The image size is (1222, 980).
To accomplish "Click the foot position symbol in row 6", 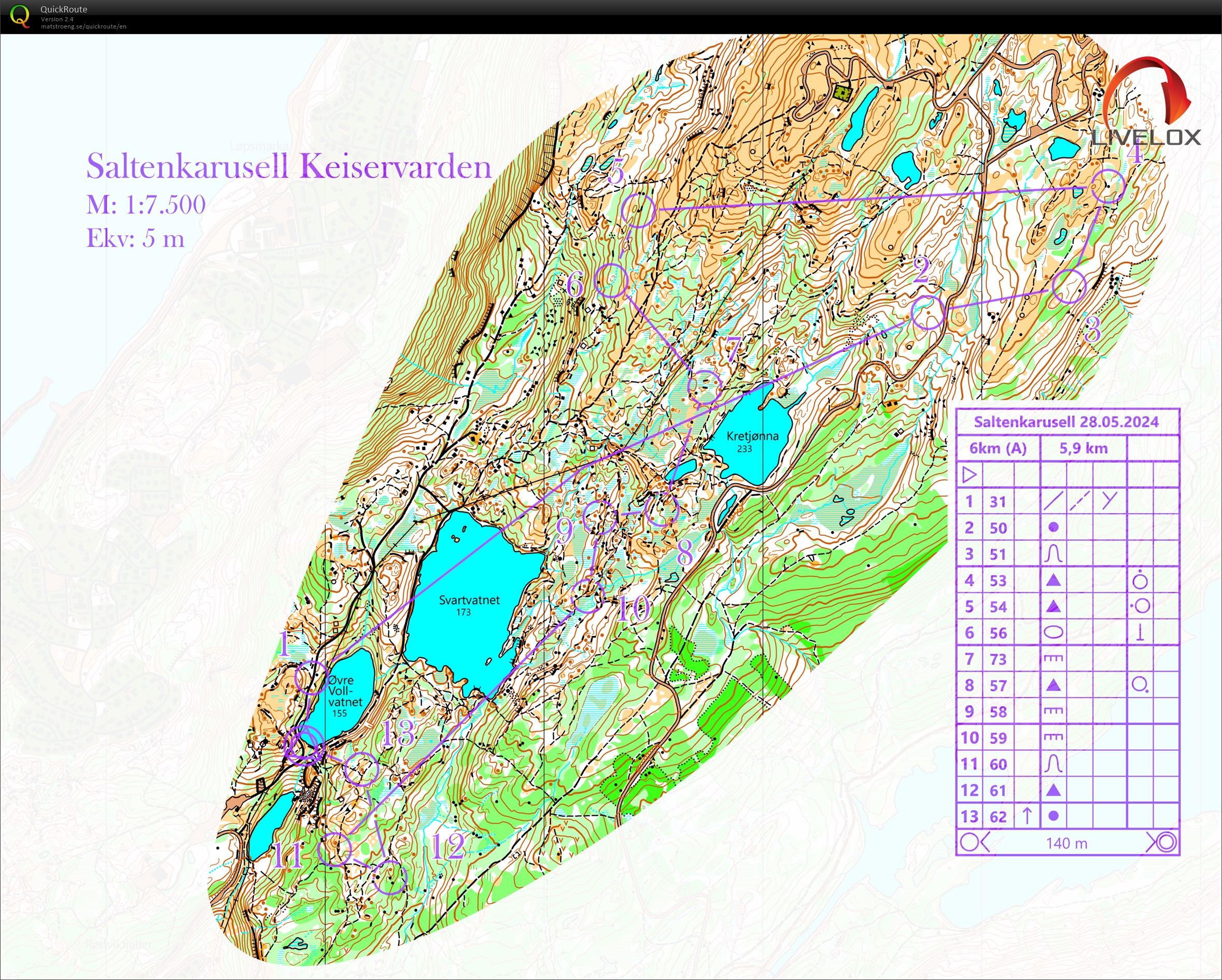I will (x=1140, y=632).
